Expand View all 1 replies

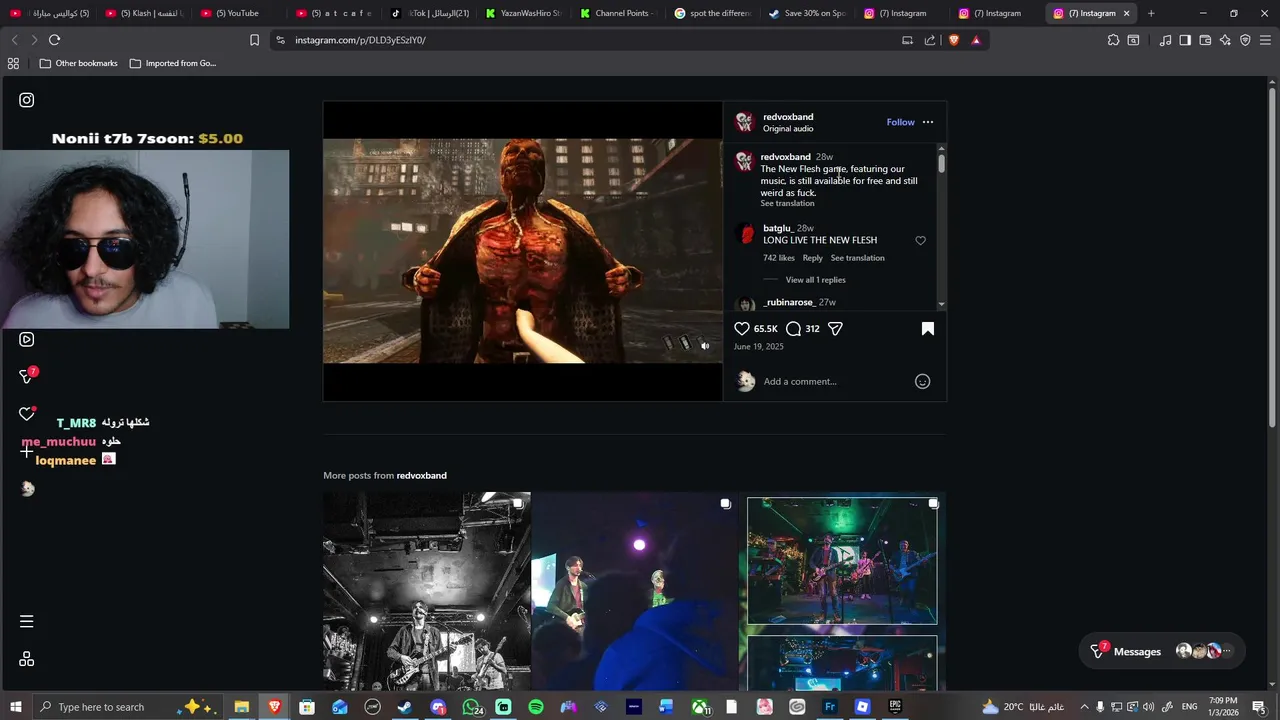815,280
